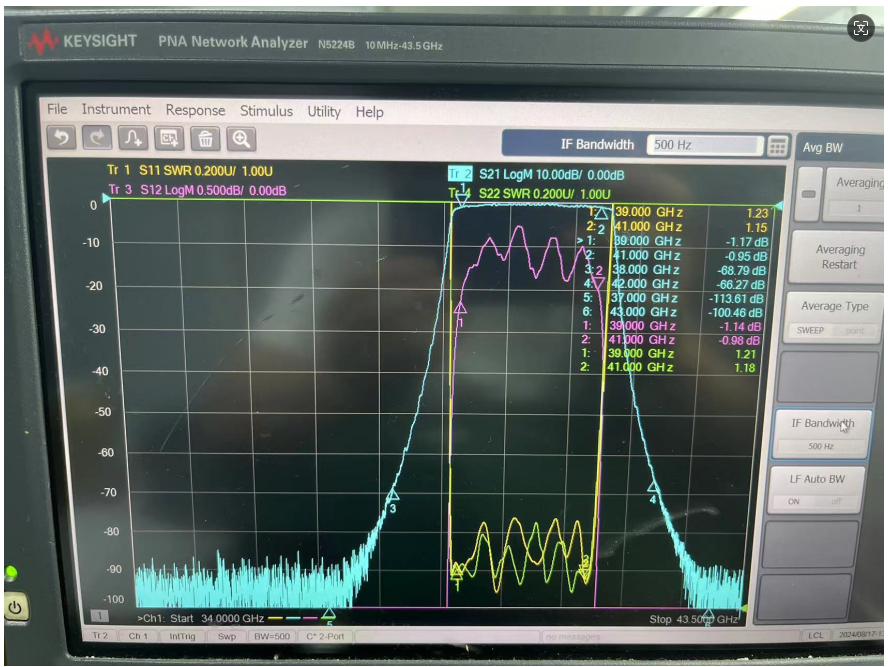Toggle LF Auto BW ON/off softkey
Image resolution: width=888 pixels, height=667 pixels.
[x=816, y=490]
